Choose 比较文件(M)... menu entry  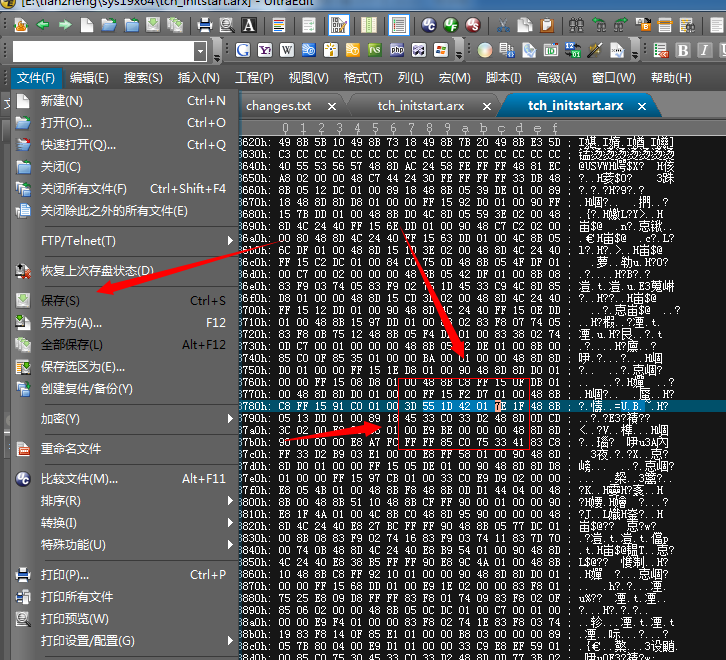[125, 478]
